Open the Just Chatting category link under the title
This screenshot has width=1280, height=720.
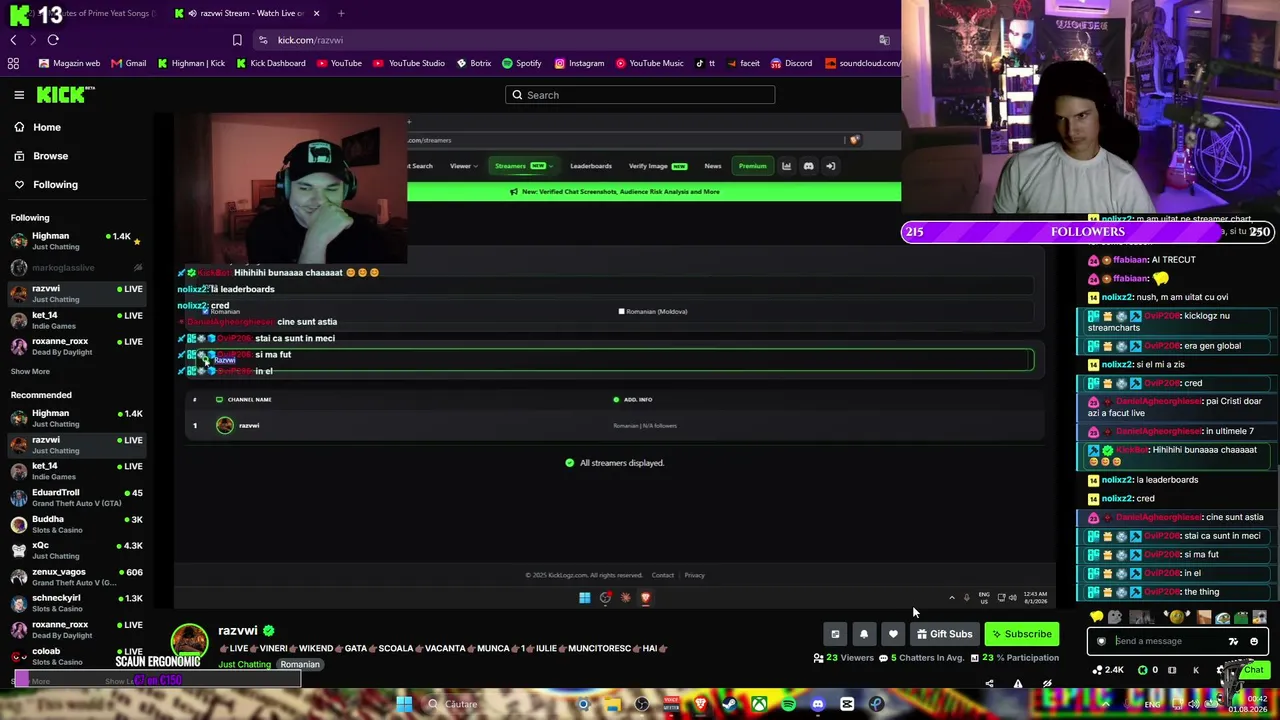[244, 665]
